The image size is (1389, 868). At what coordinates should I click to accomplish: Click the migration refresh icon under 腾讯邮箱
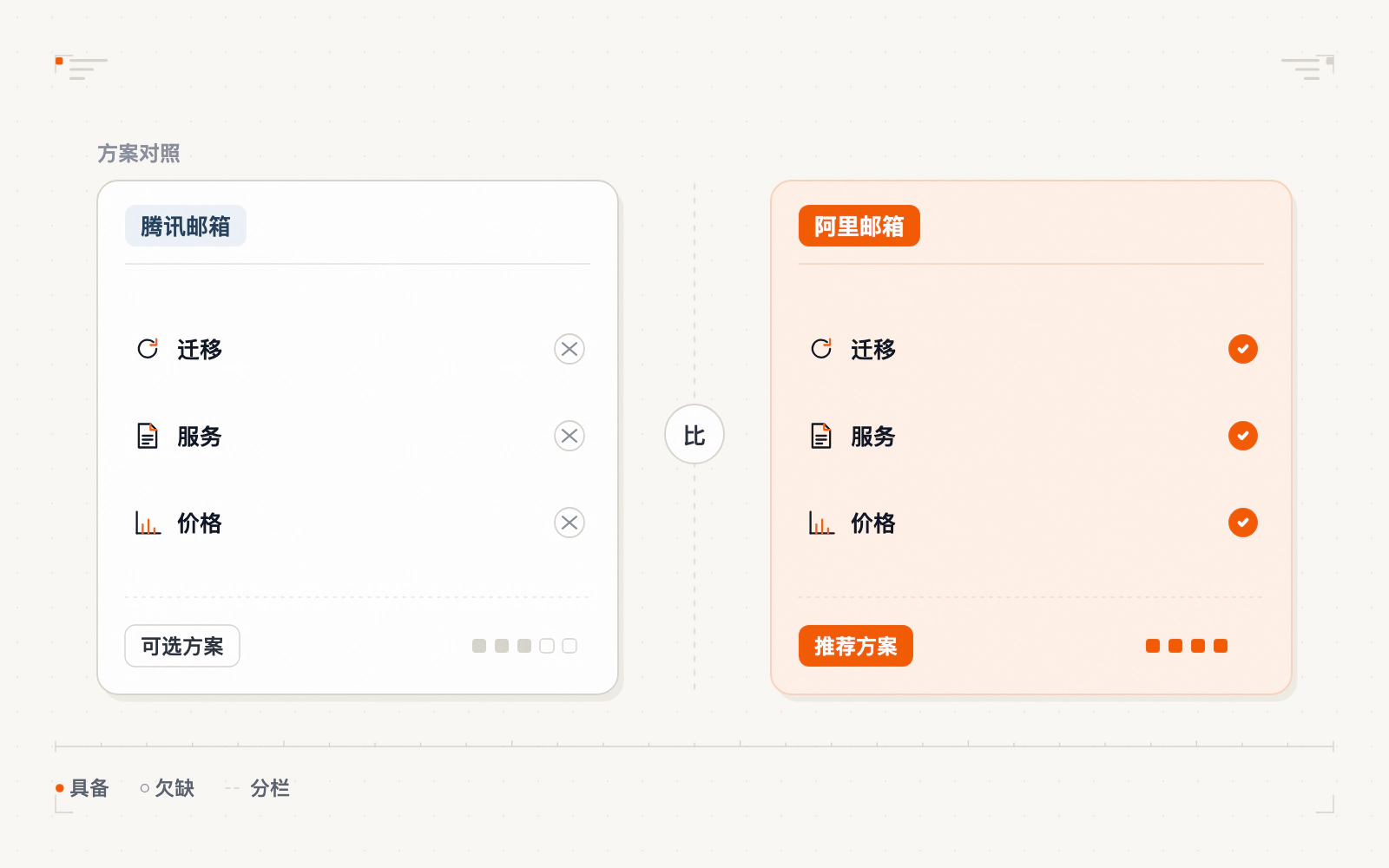(148, 349)
